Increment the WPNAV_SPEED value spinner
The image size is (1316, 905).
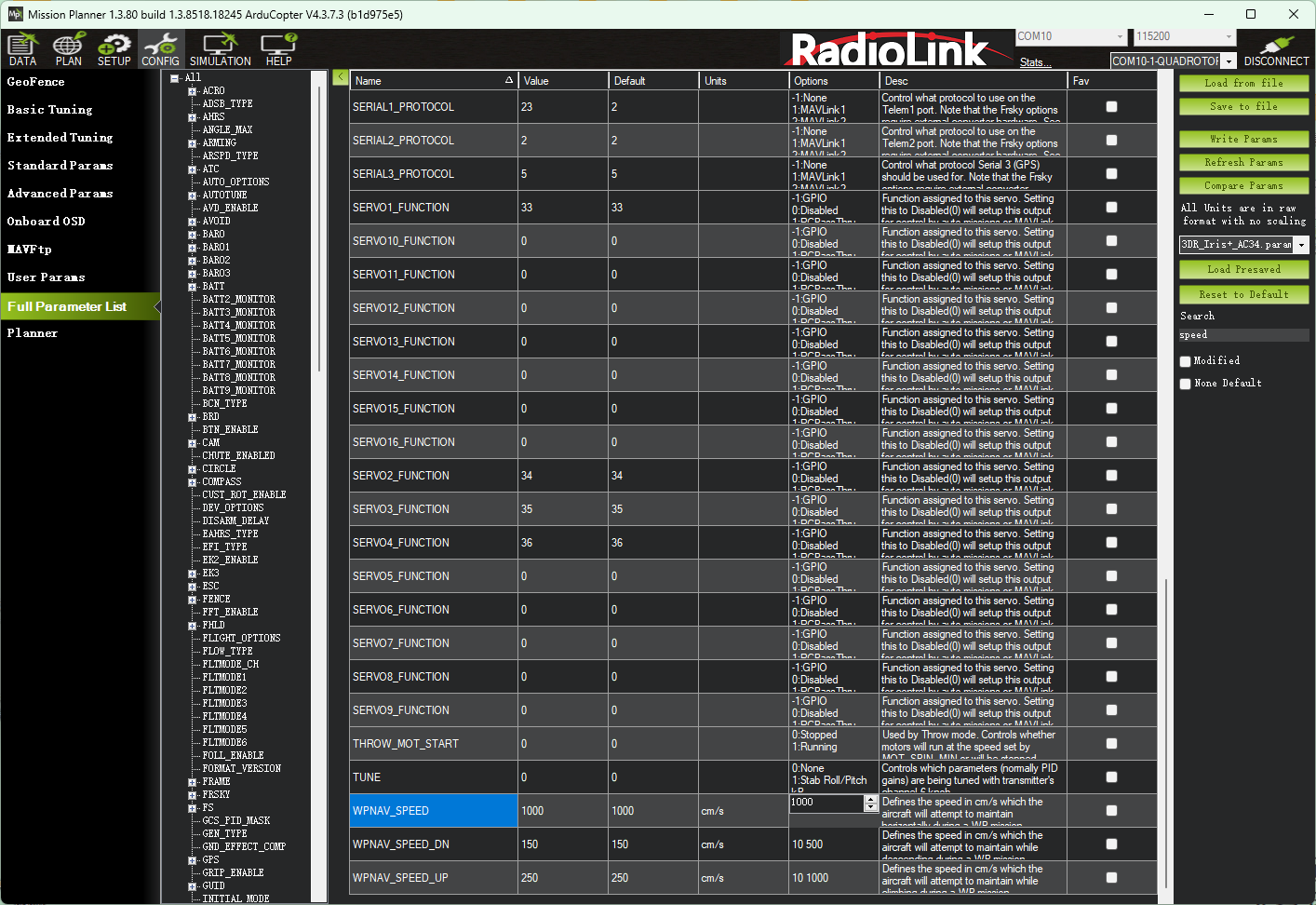(x=871, y=799)
